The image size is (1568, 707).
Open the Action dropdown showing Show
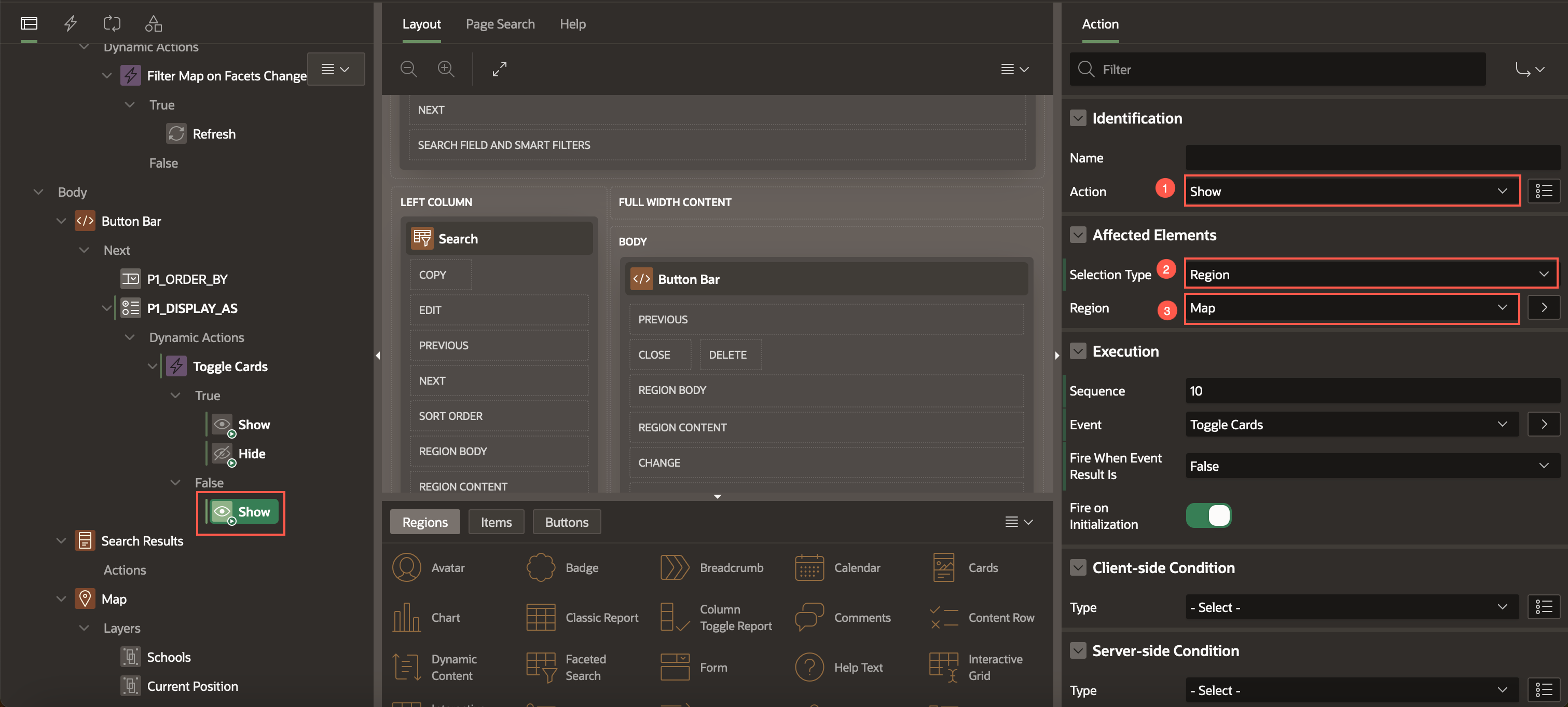pos(1351,191)
